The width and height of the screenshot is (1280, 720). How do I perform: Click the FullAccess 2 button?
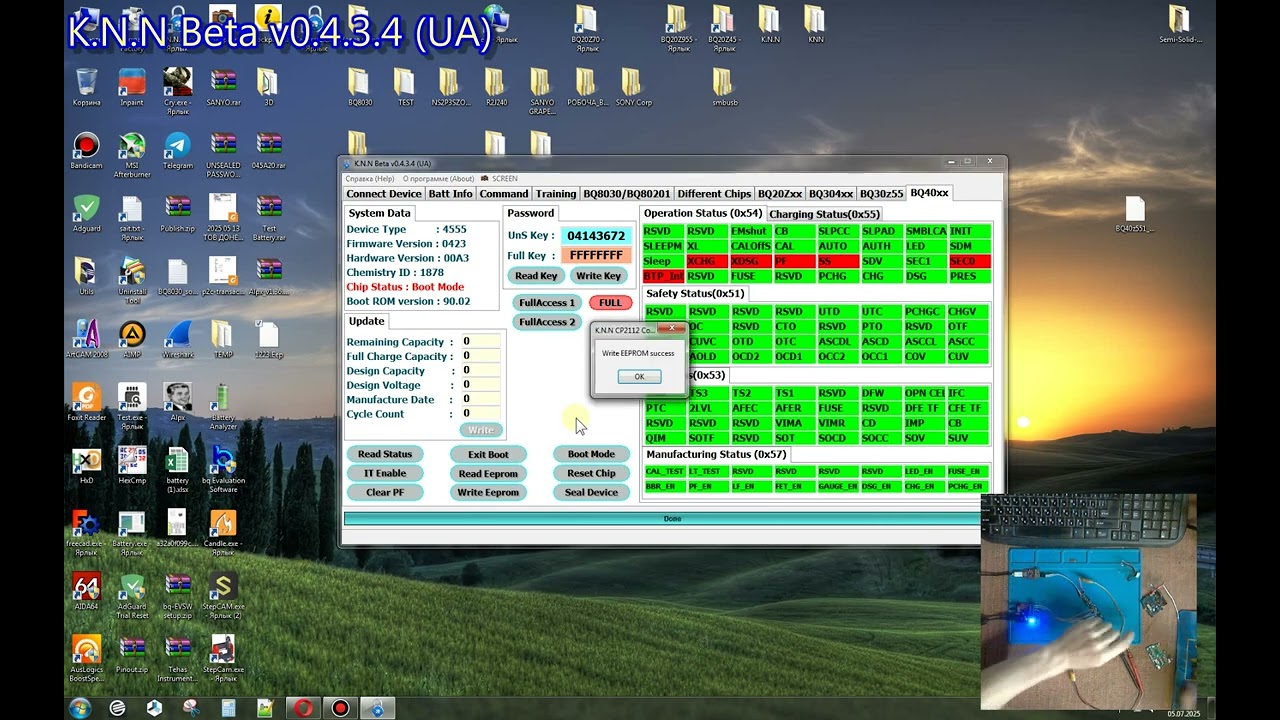coord(547,322)
